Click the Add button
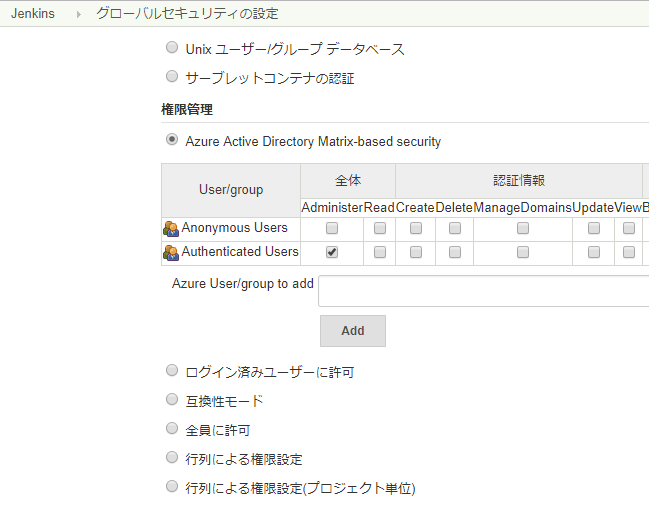The image size is (649, 509). 353,331
